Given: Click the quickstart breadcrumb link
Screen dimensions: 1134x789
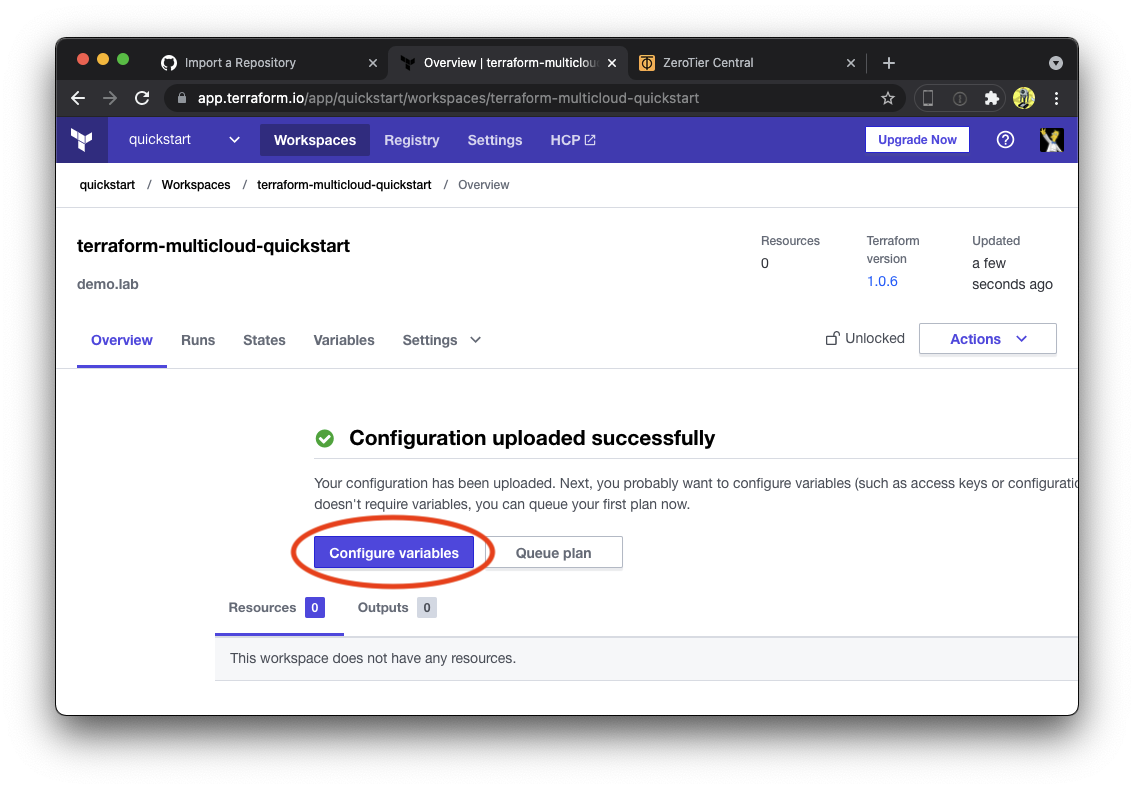Looking at the screenshot, I should coord(107,185).
